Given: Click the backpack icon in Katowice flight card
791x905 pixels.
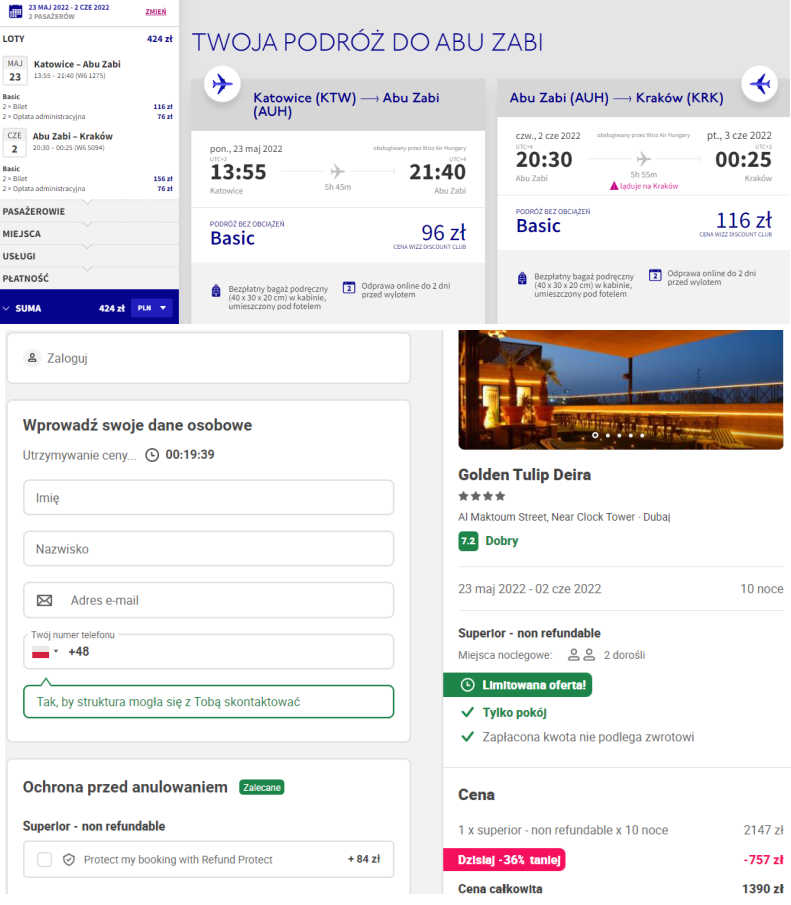Looking at the screenshot, I should point(216,290).
